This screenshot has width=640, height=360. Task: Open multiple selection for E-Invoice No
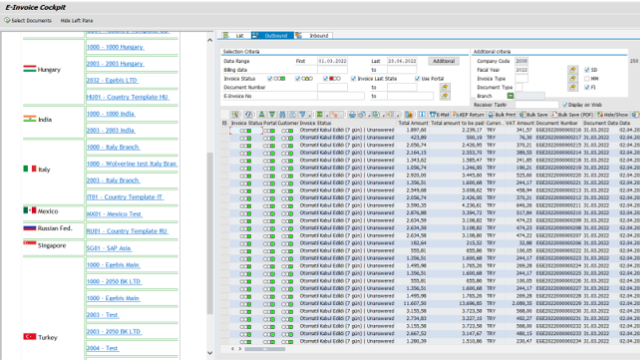[x=445, y=96]
